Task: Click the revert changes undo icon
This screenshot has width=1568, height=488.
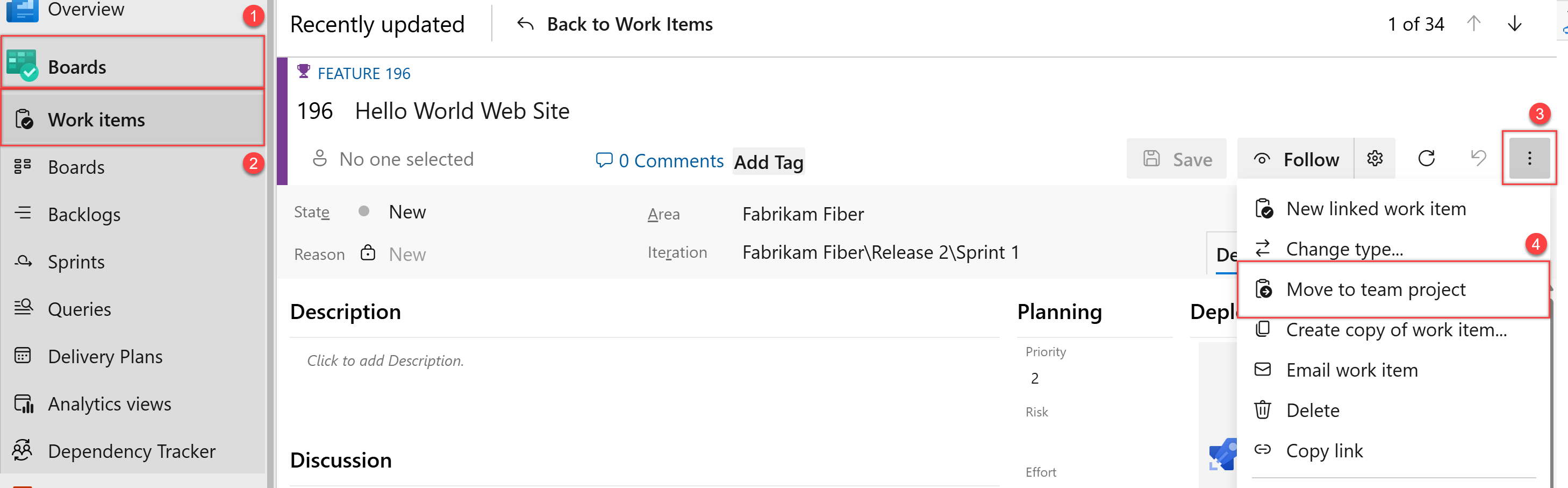Action: (x=1478, y=159)
